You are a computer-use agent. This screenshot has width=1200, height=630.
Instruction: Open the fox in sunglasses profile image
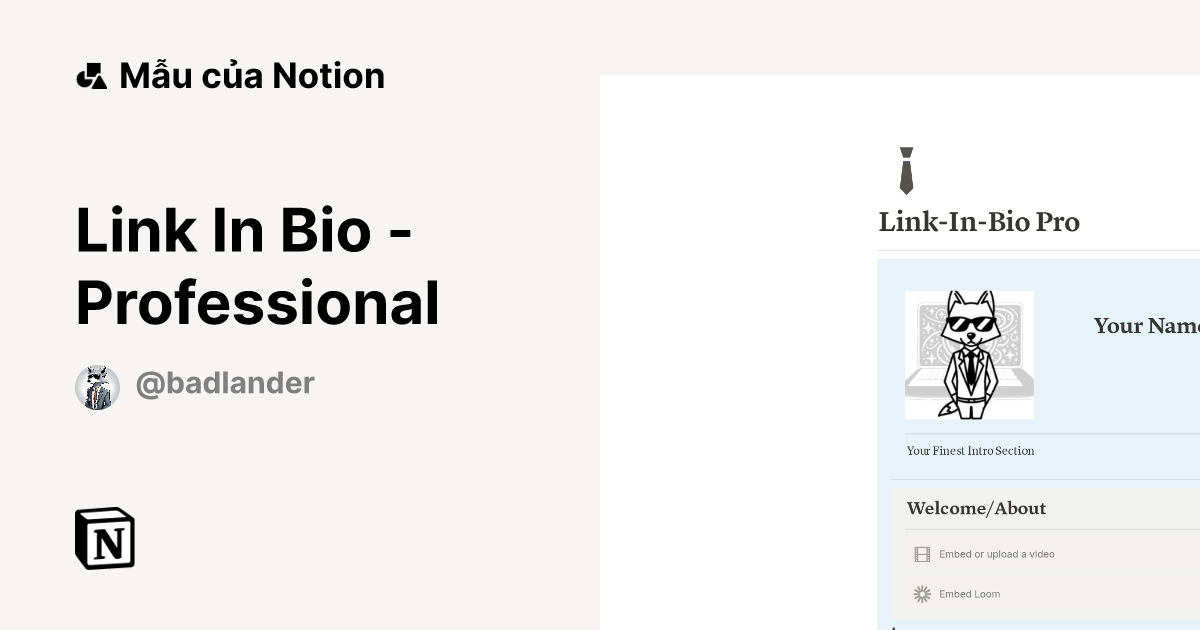(969, 355)
